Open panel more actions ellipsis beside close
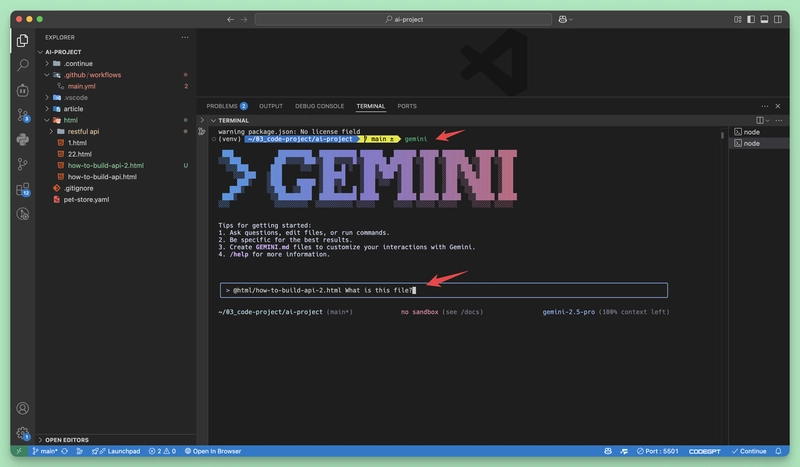The width and height of the screenshot is (800, 467). (x=764, y=106)
